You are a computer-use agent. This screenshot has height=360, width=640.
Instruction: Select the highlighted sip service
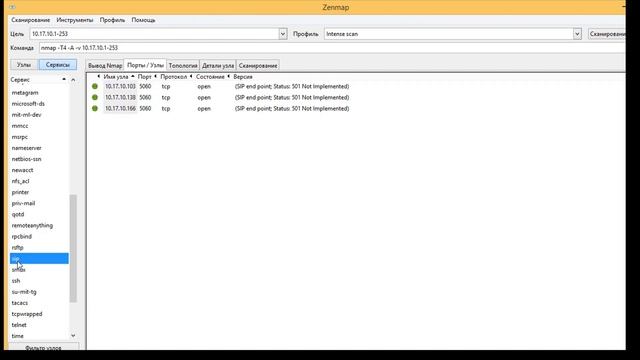(39, 258)
